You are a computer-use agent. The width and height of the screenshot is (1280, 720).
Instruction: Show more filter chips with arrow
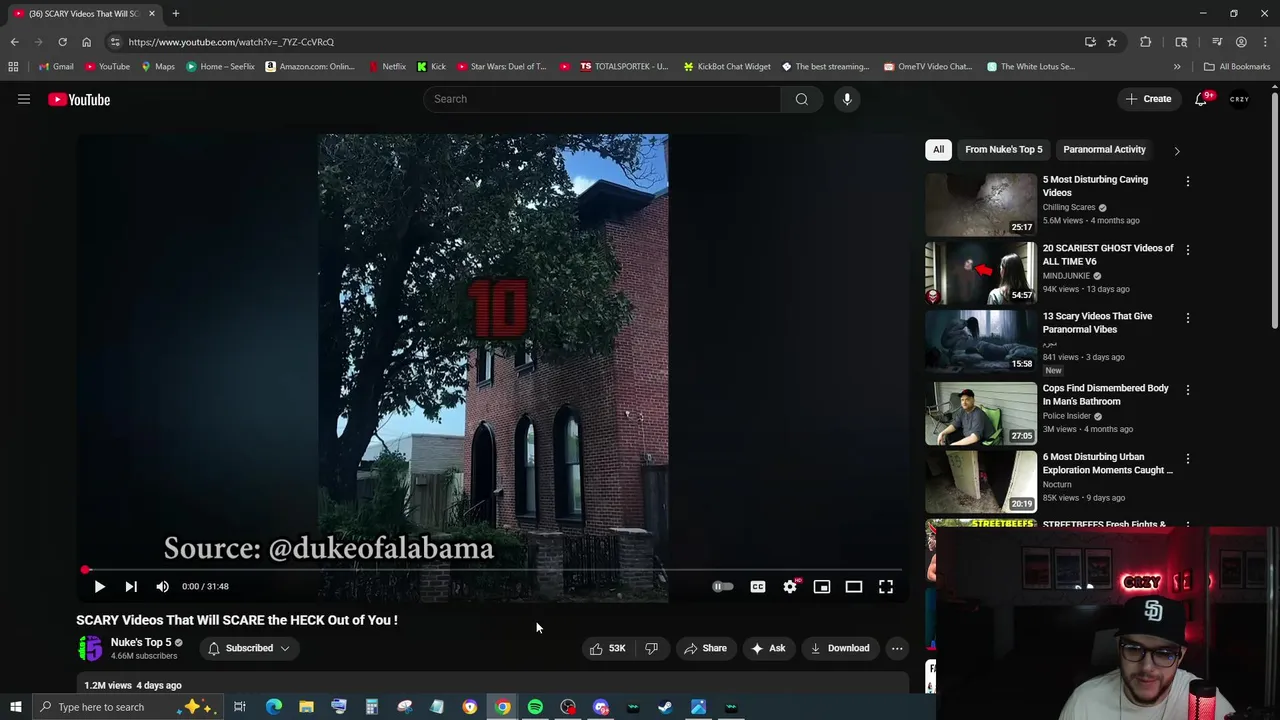point(1176,150)
